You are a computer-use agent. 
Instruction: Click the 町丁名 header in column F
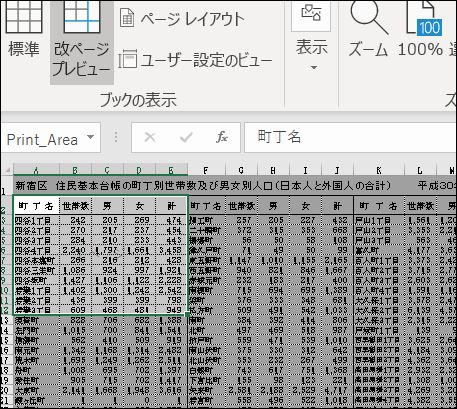207,206
